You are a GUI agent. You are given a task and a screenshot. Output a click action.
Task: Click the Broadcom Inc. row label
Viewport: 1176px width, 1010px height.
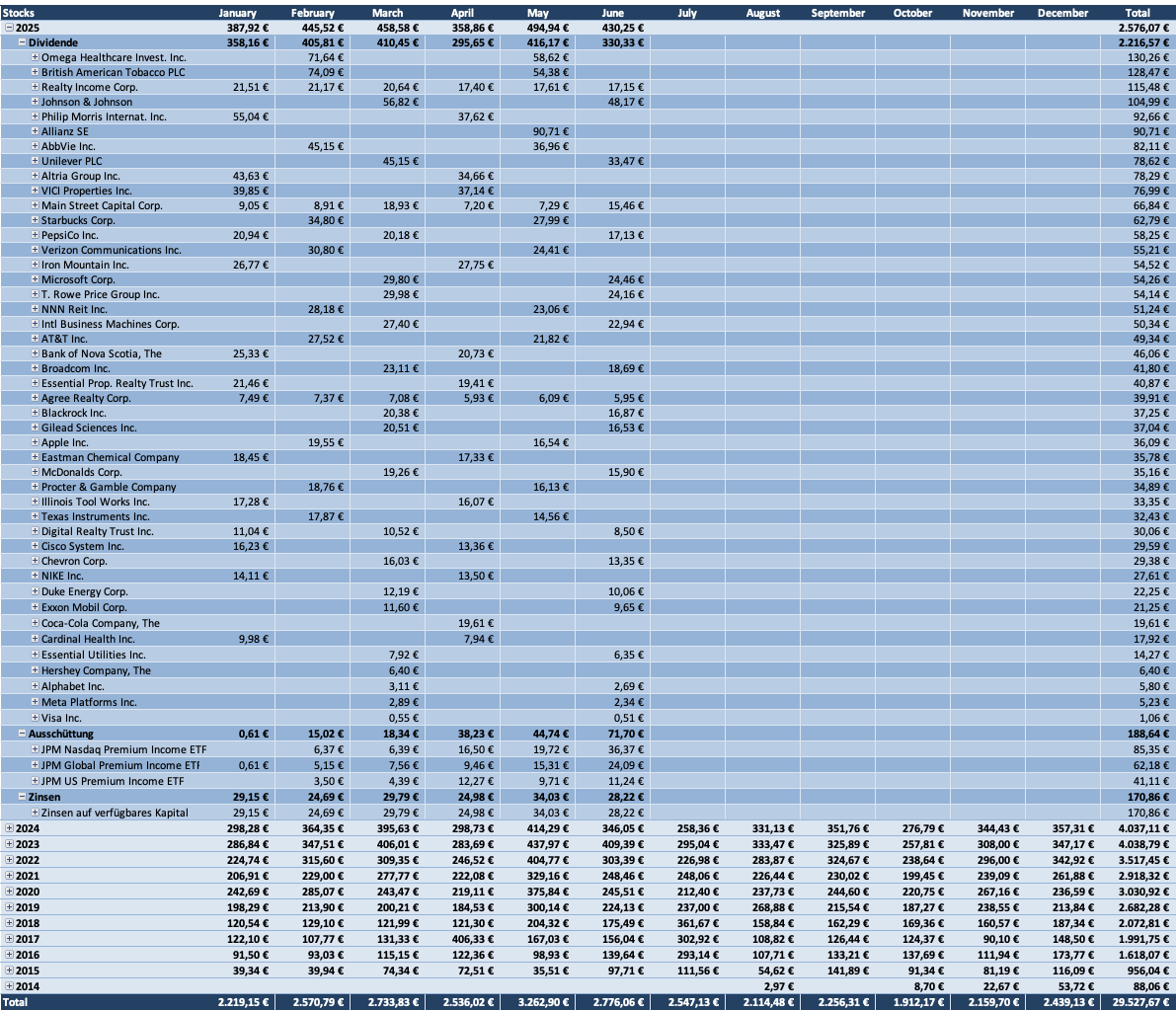[76, 368]
